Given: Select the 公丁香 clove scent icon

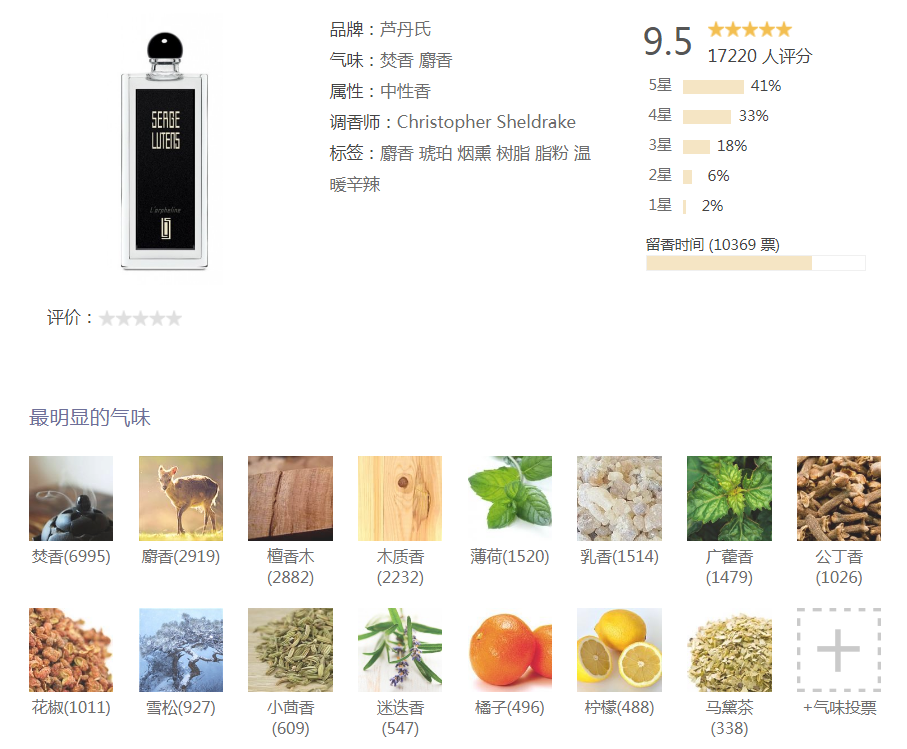Looking at the screenshot, I should [839, 498].
